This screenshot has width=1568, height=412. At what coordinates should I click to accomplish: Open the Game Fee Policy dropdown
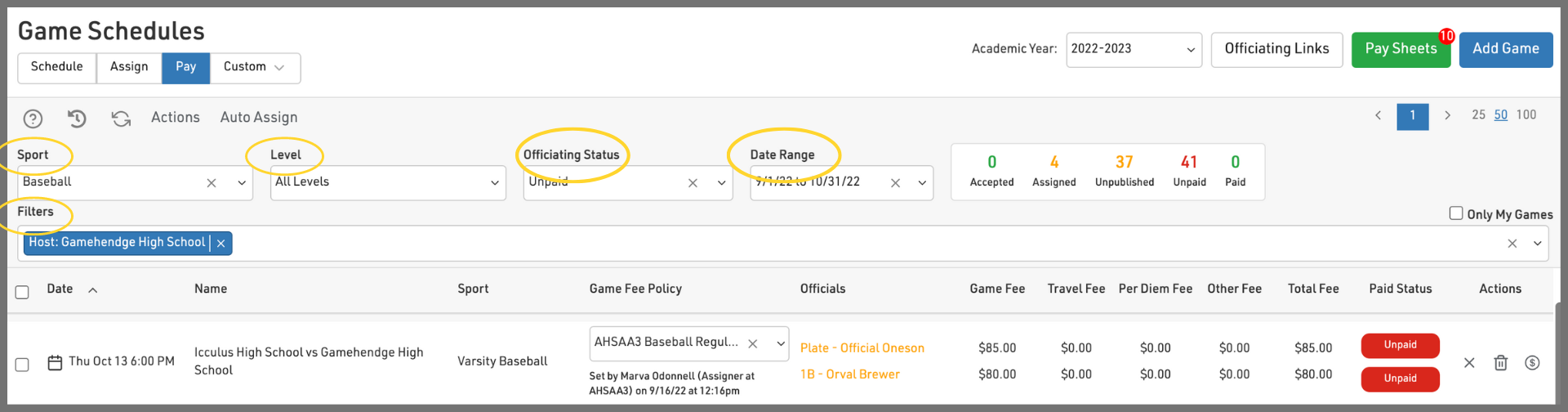click(780, 343)
